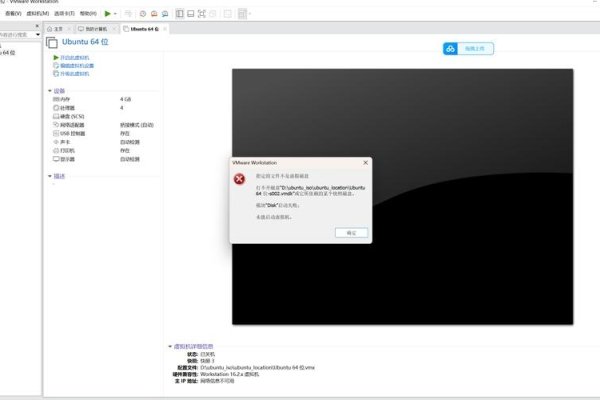Click the stretch guest display toolbar icon

click(x=242, y=14)
